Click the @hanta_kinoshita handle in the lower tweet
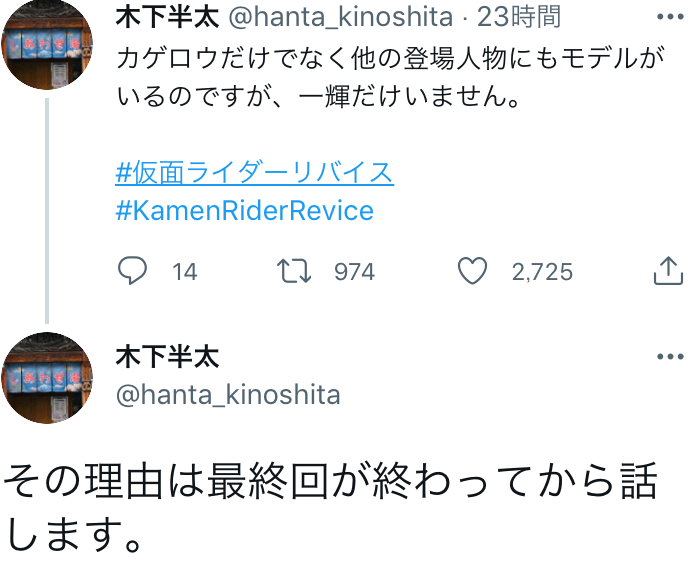699x565 pixels. tap(228, 395)
